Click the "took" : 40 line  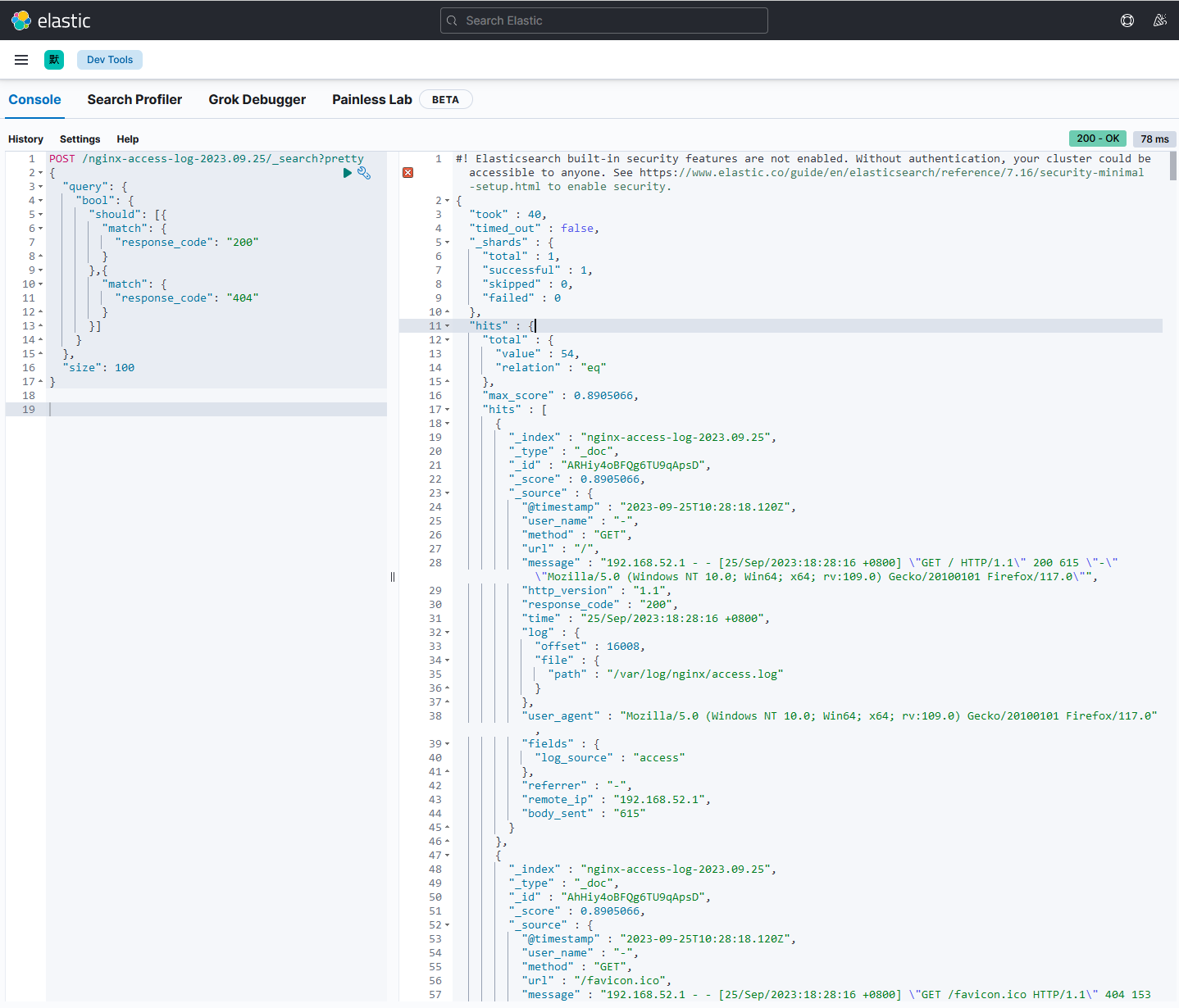508,215
